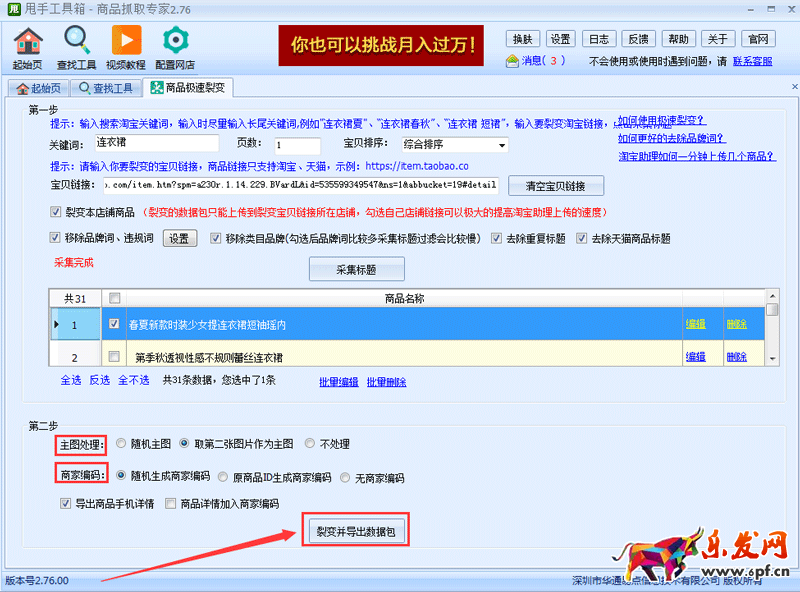Screen dimensions: 800x592
Task: Click the 清空宝贝链接 button
Action: pos(556,186)
